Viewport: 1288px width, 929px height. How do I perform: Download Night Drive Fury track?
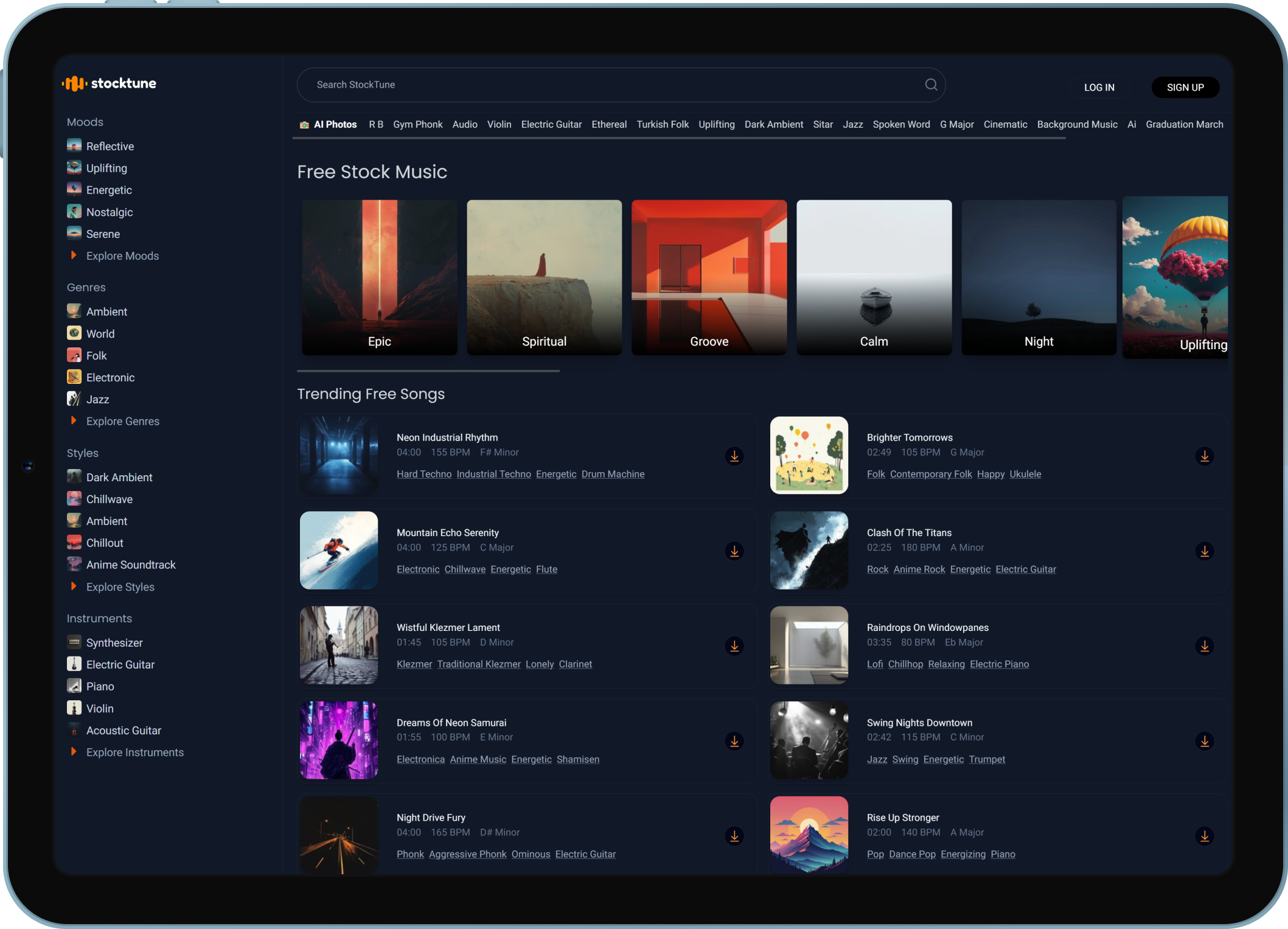tap(734, 837)
